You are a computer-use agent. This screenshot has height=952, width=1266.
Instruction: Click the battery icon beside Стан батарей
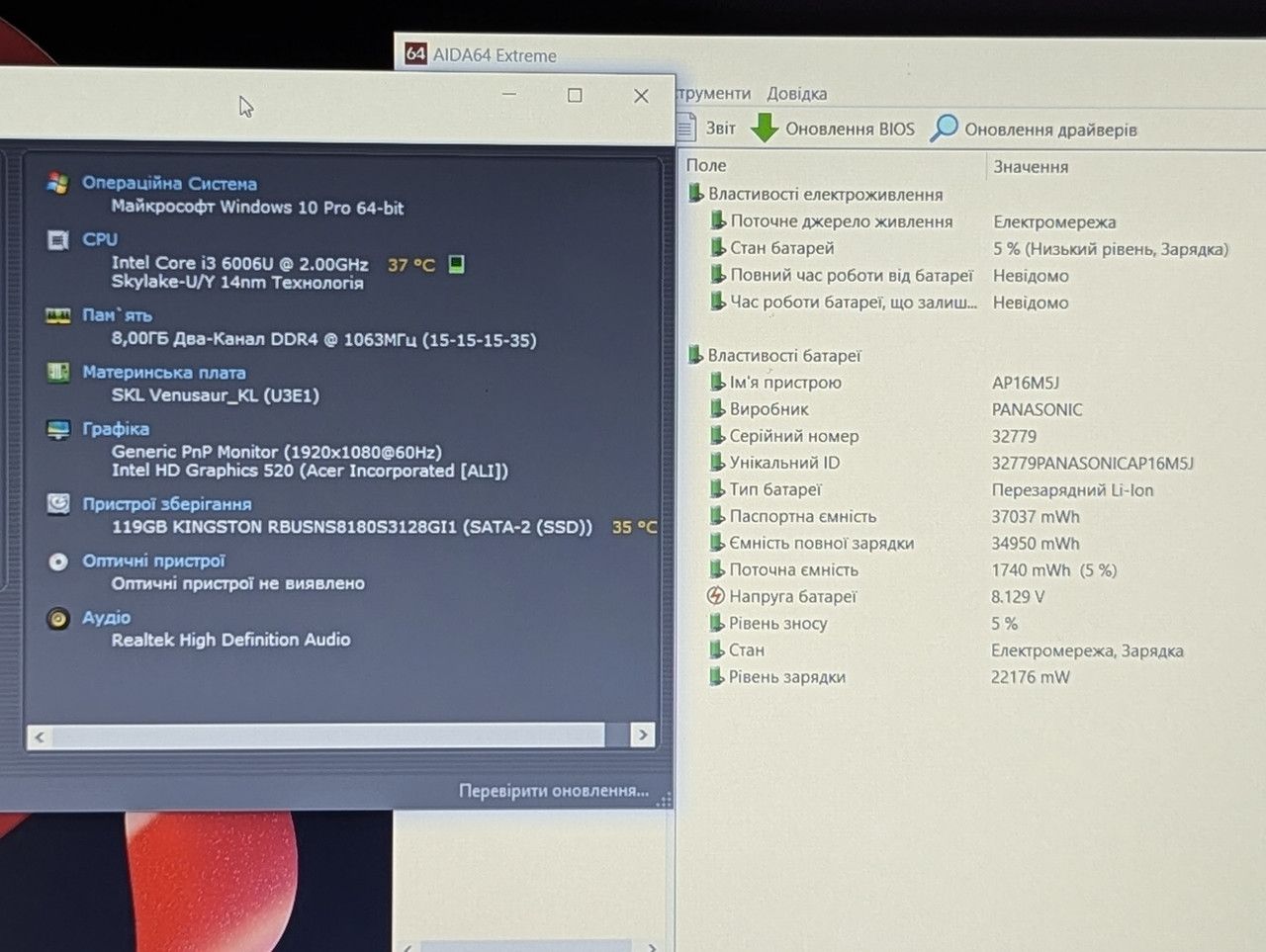[718, 247]
